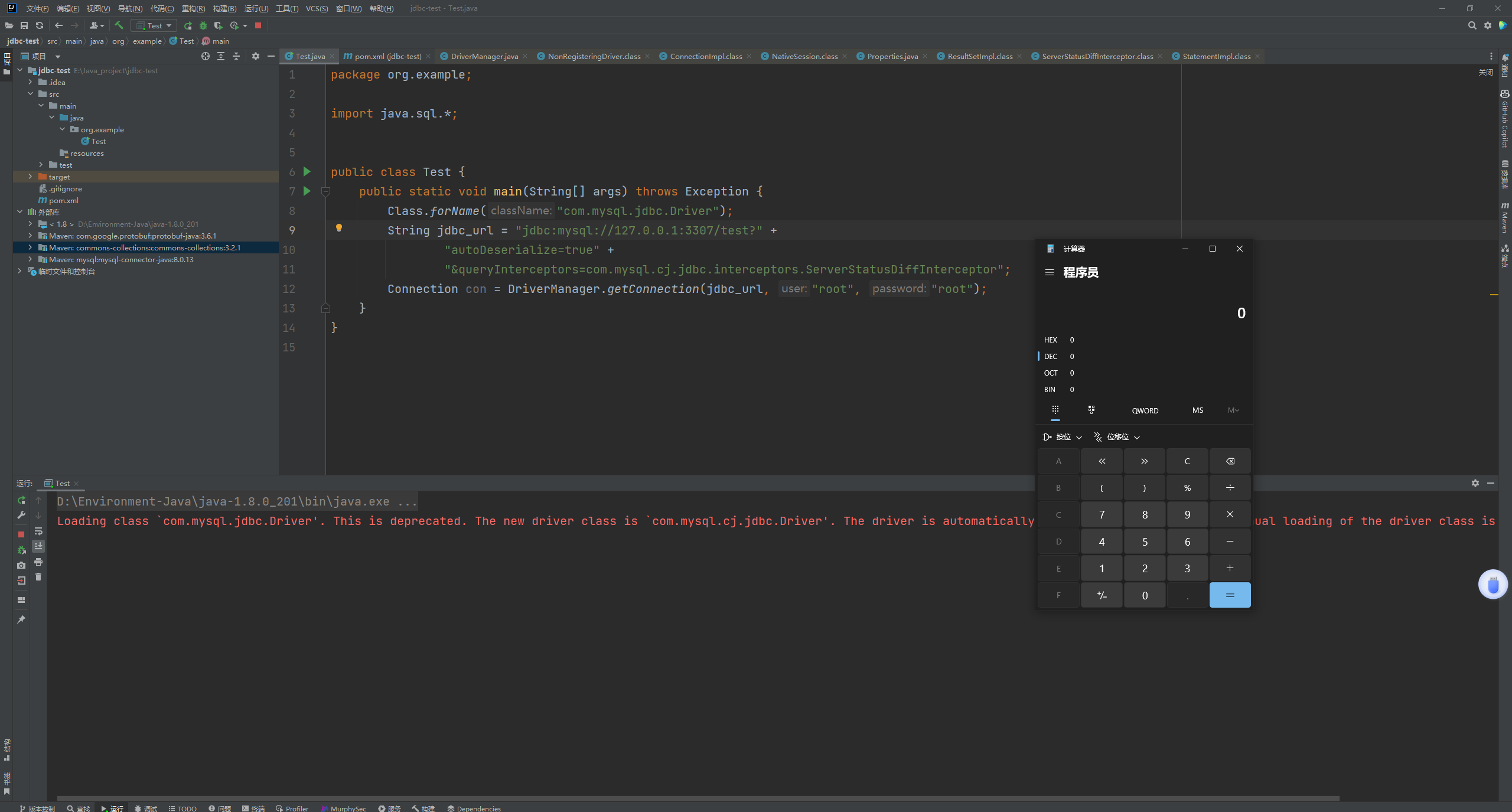Open the 重构(R) menu
This screenshot has width=1512, height=812.
193,8
